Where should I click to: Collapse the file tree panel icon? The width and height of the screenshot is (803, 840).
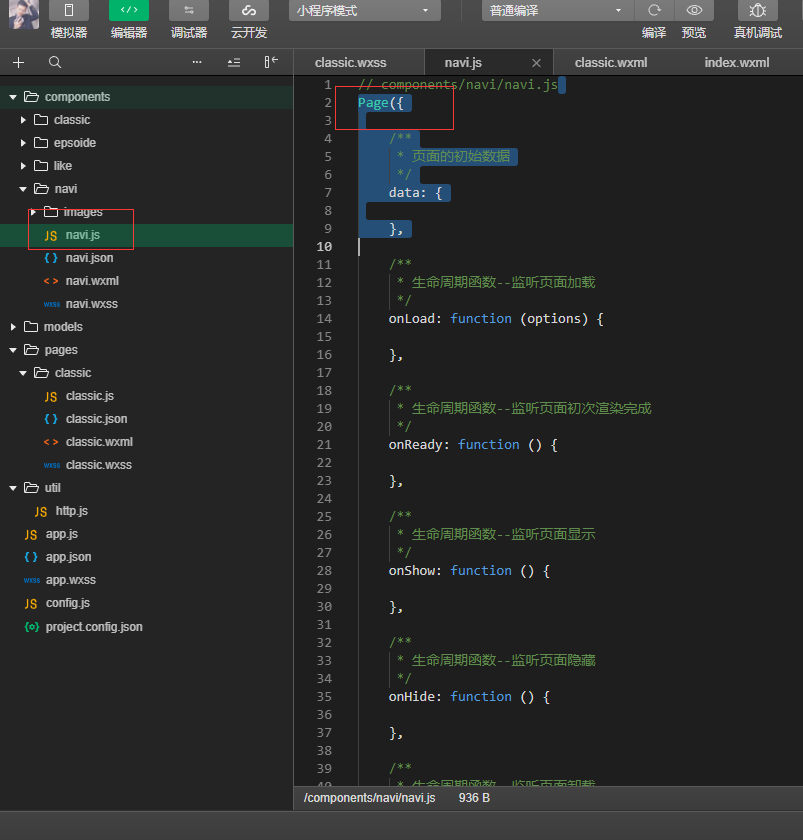(270, 62)
